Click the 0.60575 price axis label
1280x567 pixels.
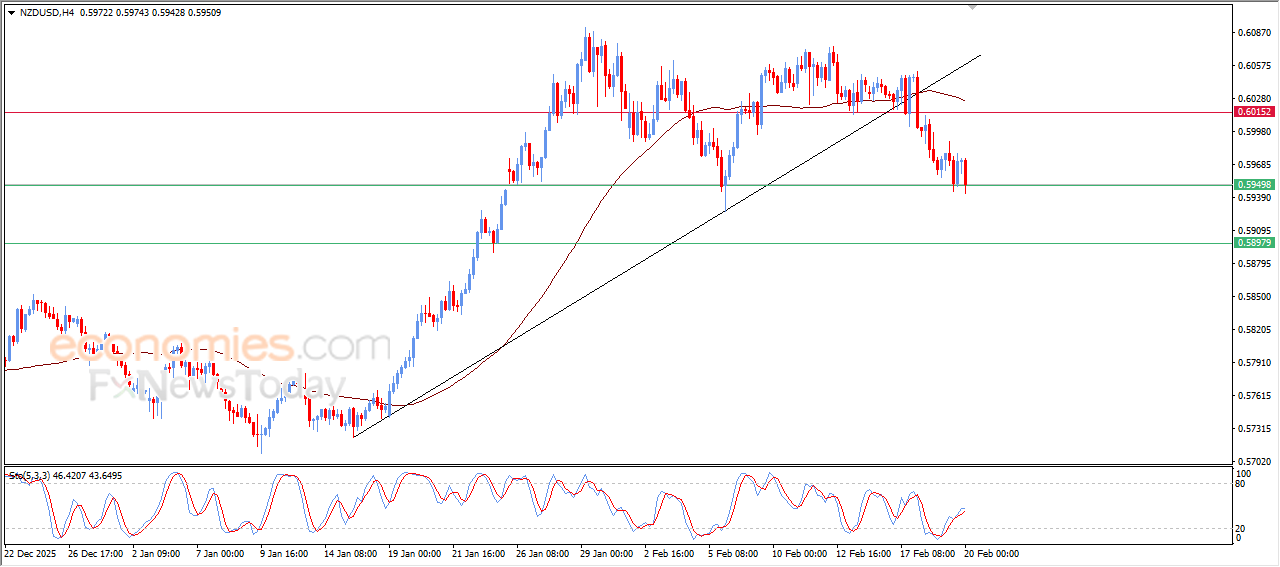pyautogui.click(x=1254, y=66)
